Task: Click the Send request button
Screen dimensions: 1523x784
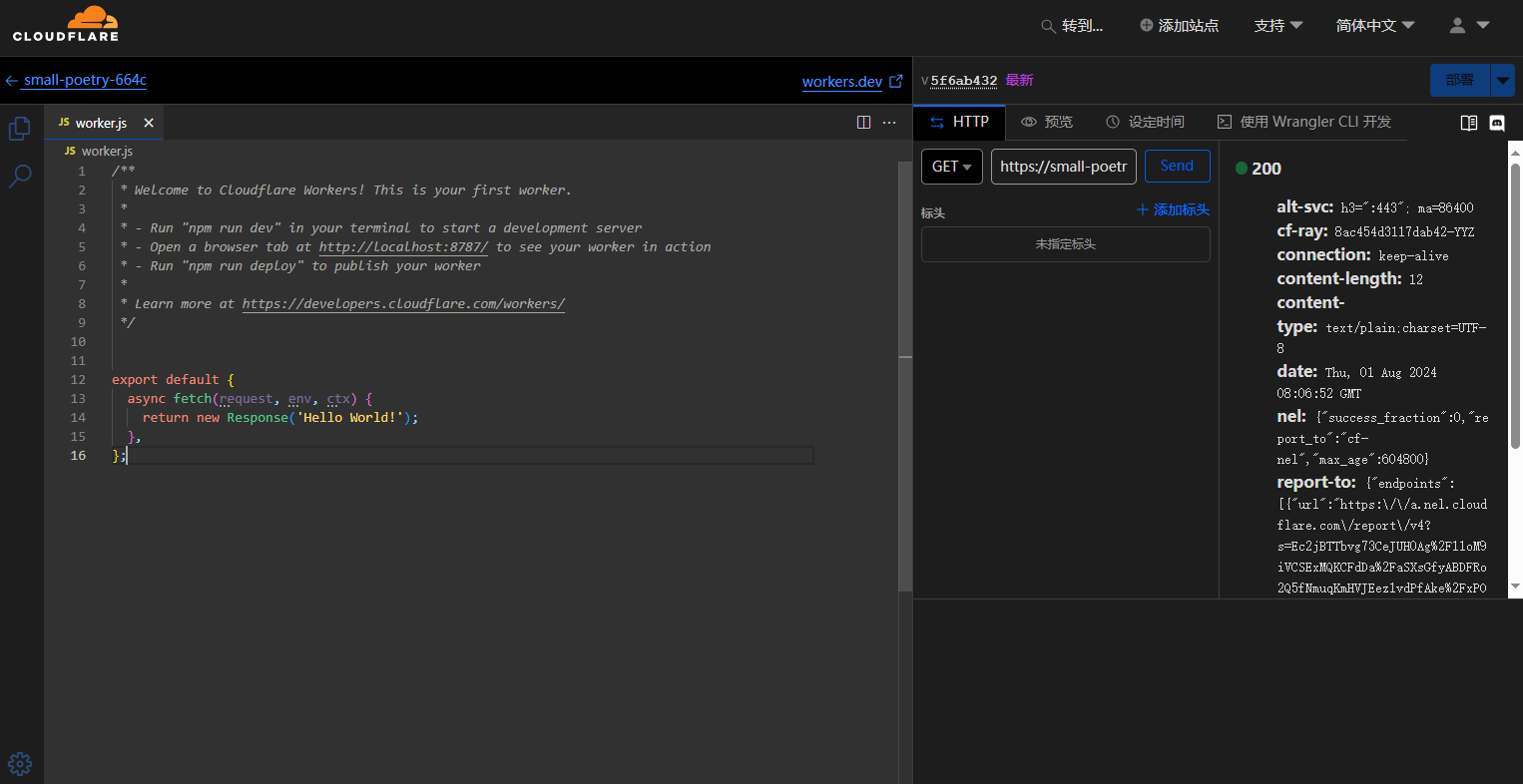Action: [x=1178, y=167]
